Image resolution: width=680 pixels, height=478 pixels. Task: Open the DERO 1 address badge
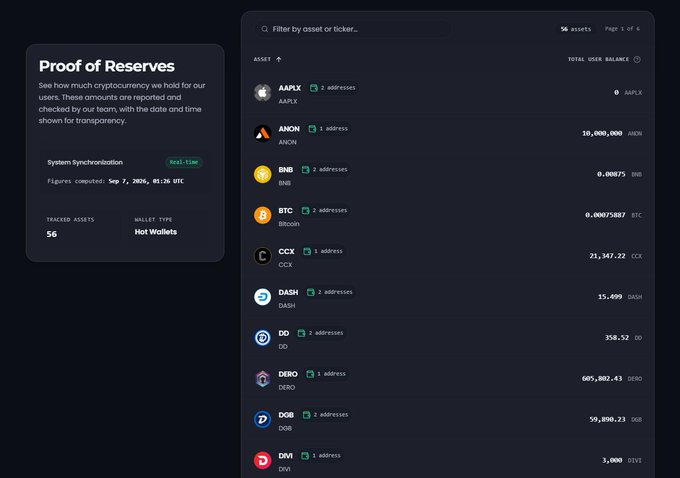[x=326, y=373]
